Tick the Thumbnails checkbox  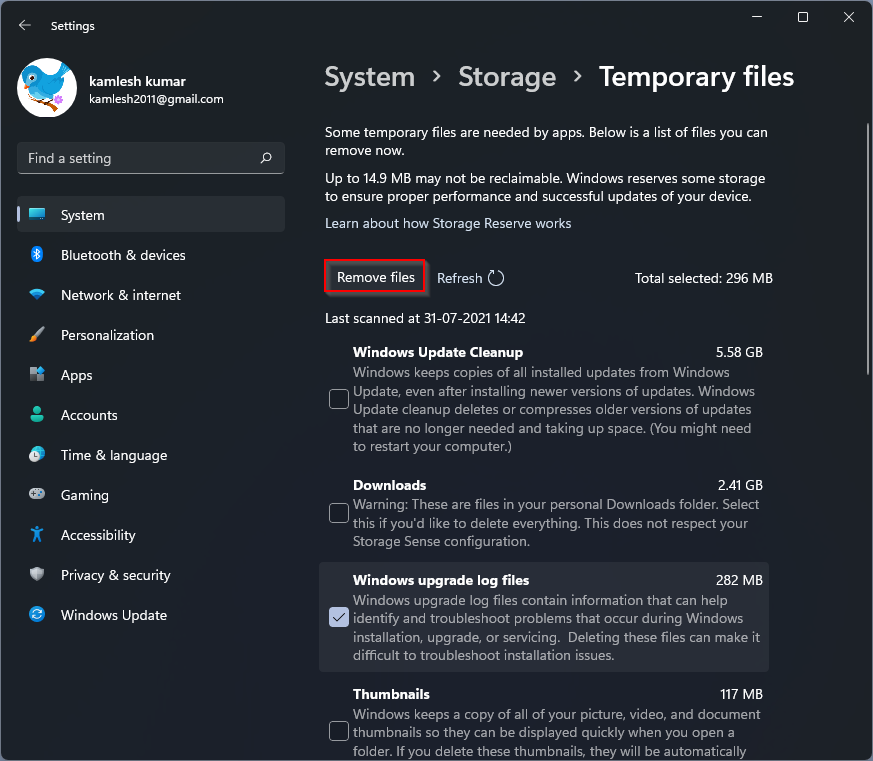pyautogui.click(x=339, y=731)
